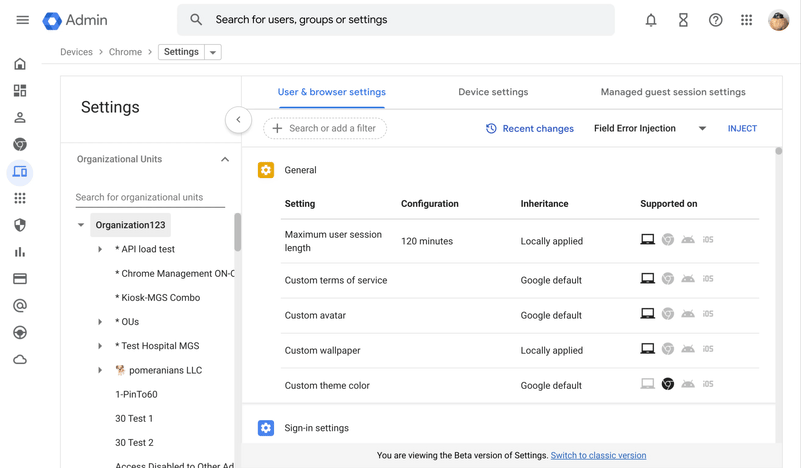Click the Search or add a filter chip

tap(325, 129)
